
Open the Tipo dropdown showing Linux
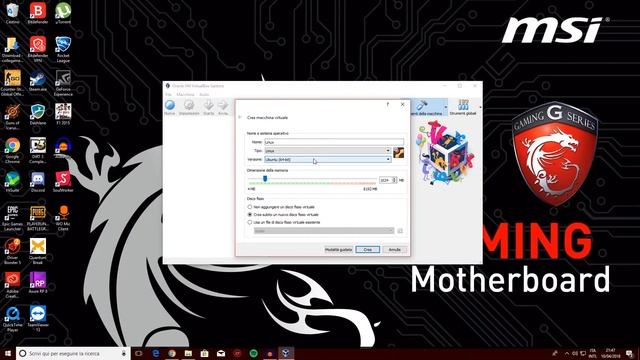pos(328,151)
